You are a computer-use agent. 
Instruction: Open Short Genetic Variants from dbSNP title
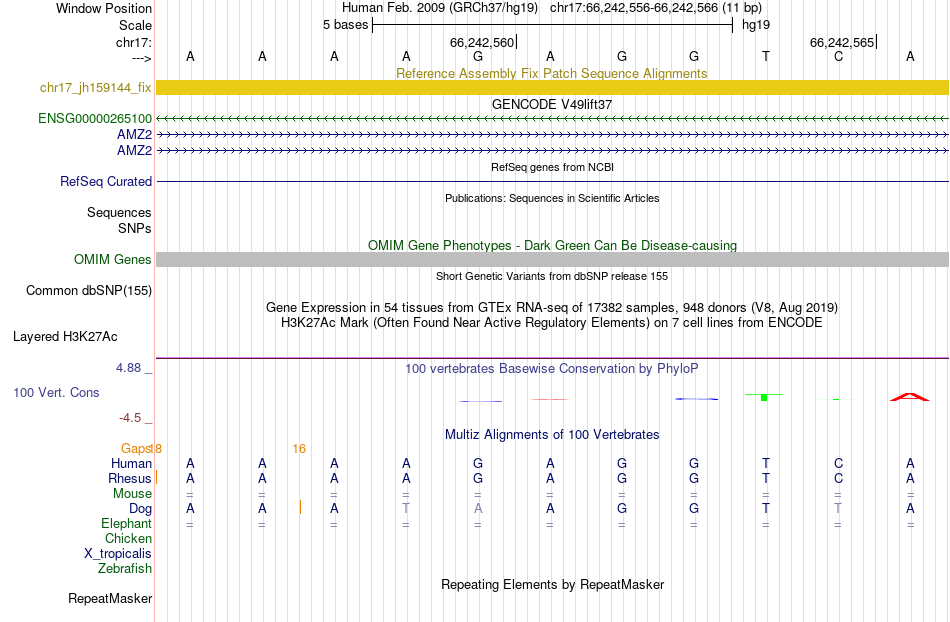pyautogui.click(x=552, y=276)
